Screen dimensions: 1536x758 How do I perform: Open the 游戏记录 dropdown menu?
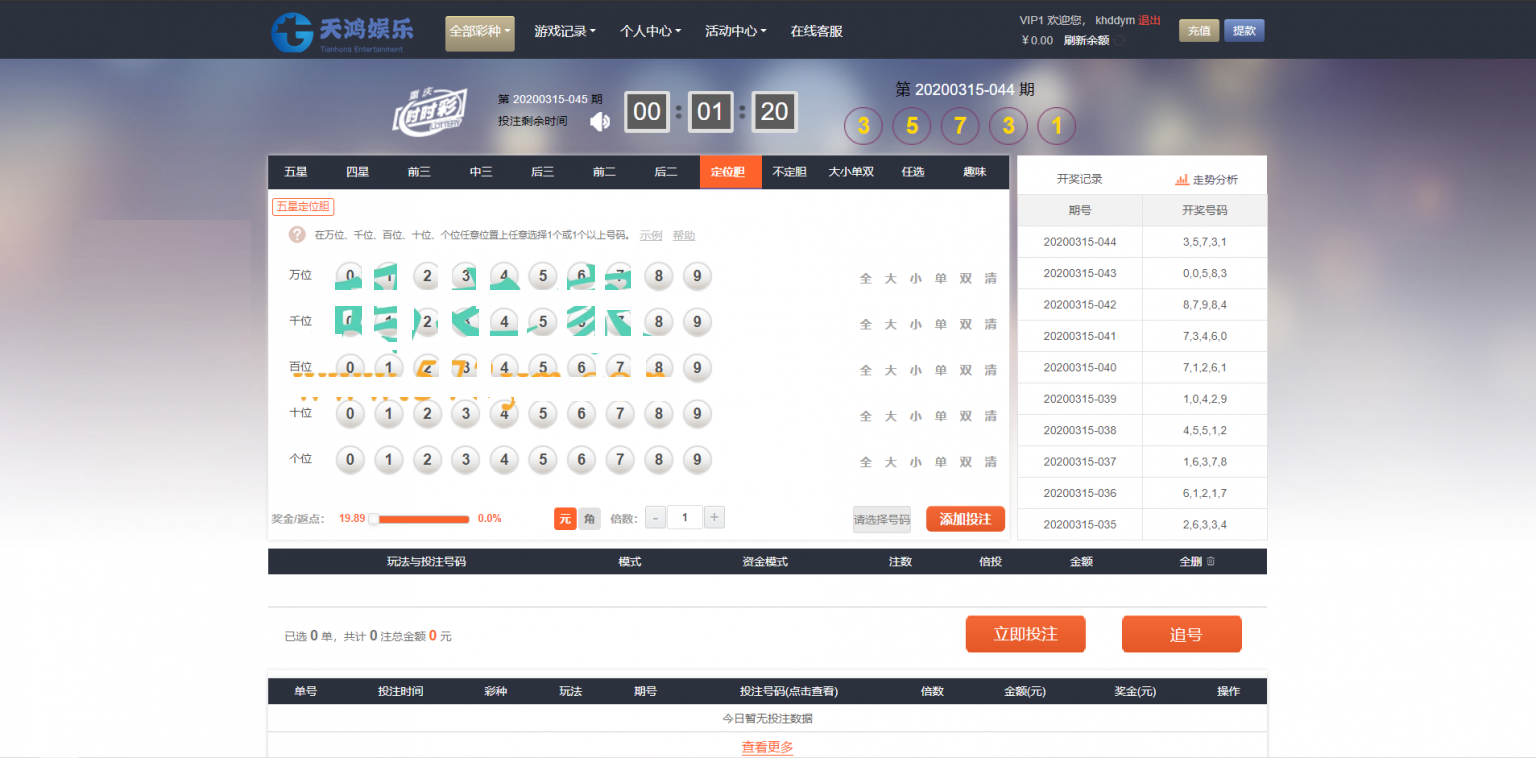(x=565, y=32)
